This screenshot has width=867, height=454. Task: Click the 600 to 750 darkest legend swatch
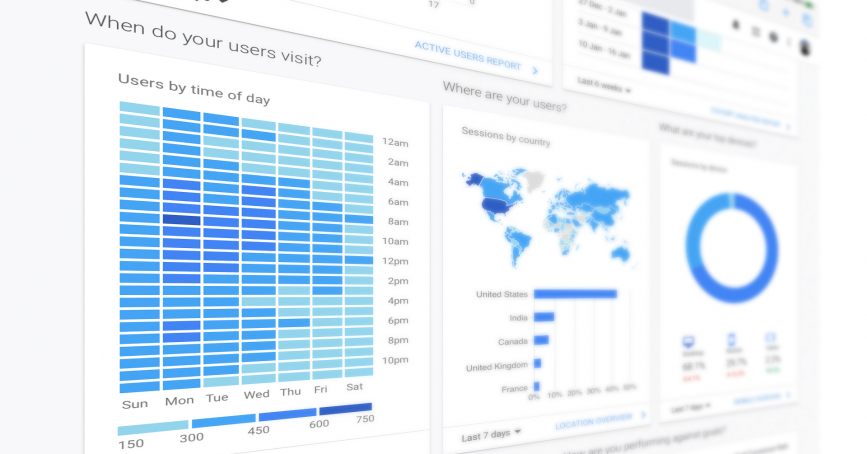coord(346,409)
